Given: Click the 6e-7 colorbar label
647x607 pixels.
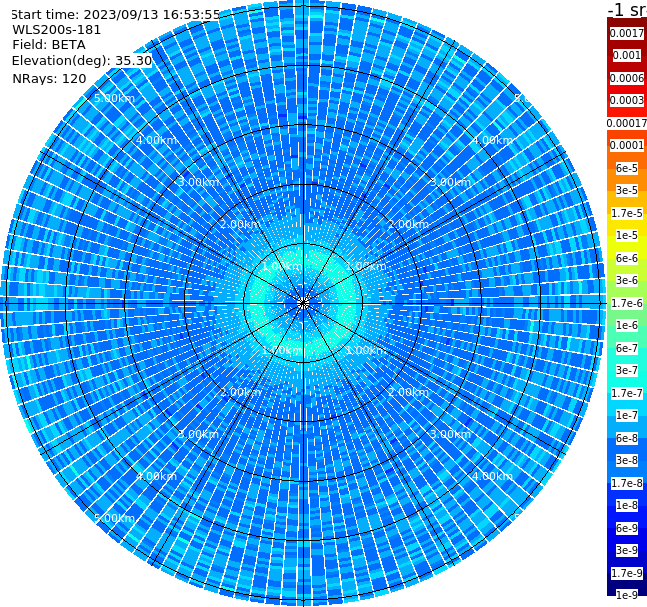Looking at the screenshot, I should click(627, 348).
